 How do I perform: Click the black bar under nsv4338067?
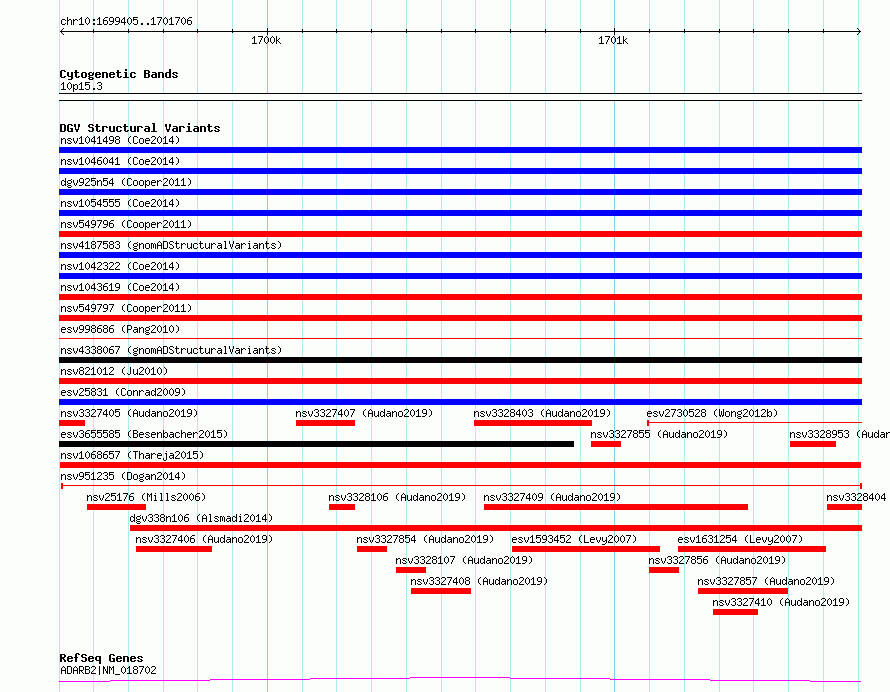(460, 360)
